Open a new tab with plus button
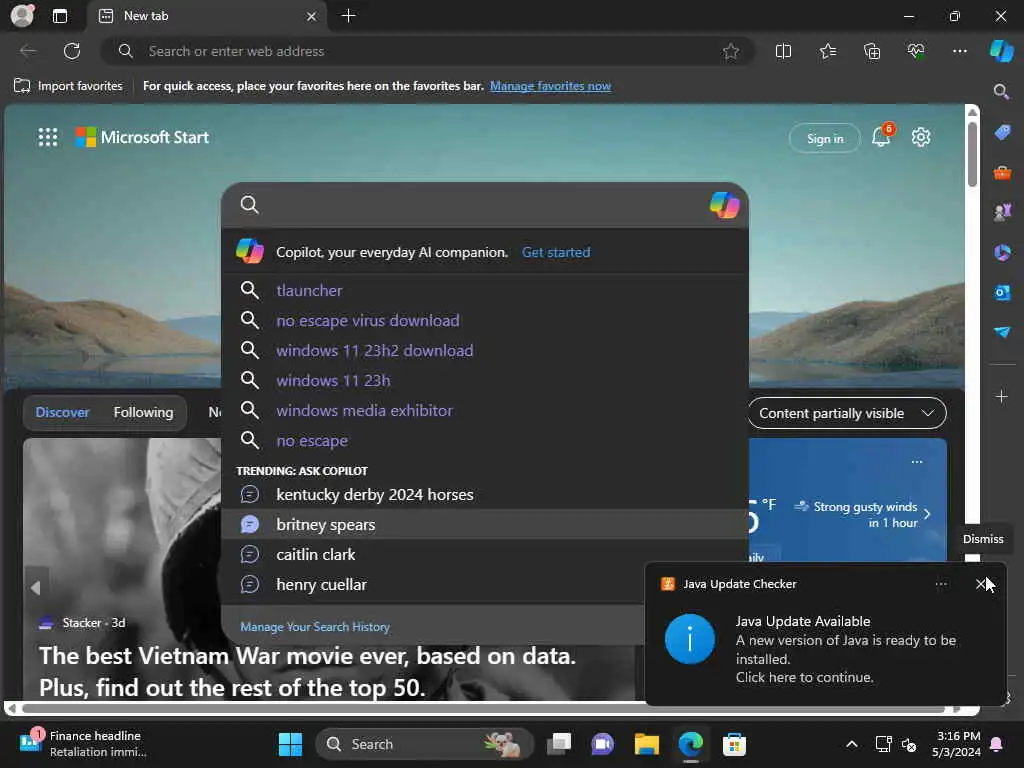 [x=349, y=16]
